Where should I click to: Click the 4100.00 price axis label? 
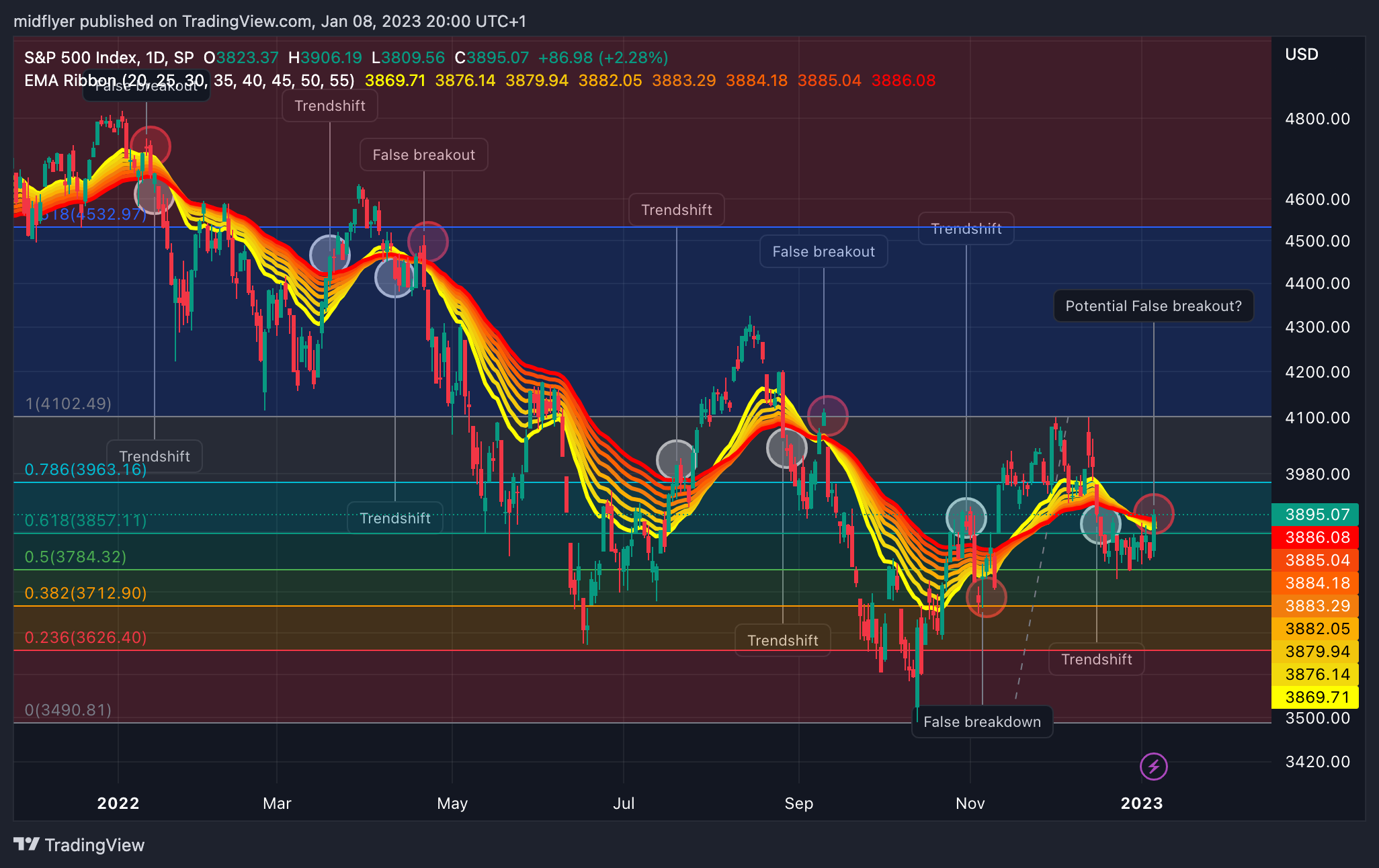click(1318, 418)
